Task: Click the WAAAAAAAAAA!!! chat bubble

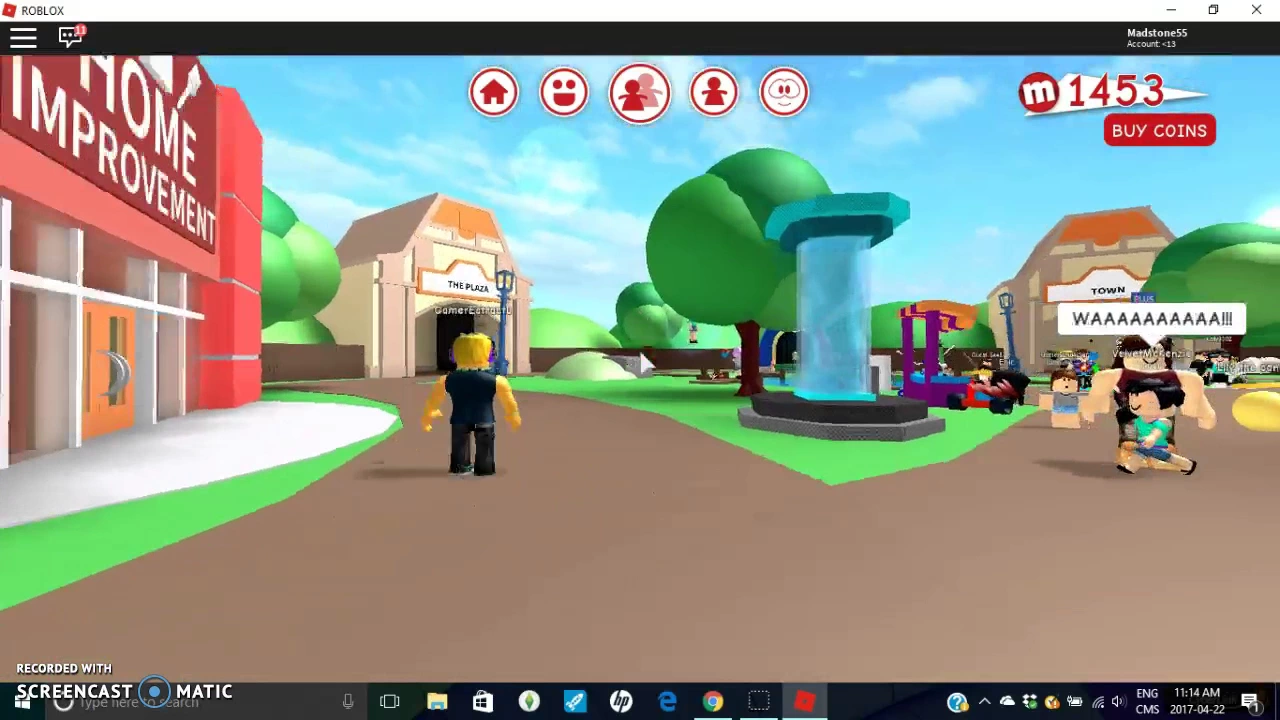Action: click(x=1152, y=319)
